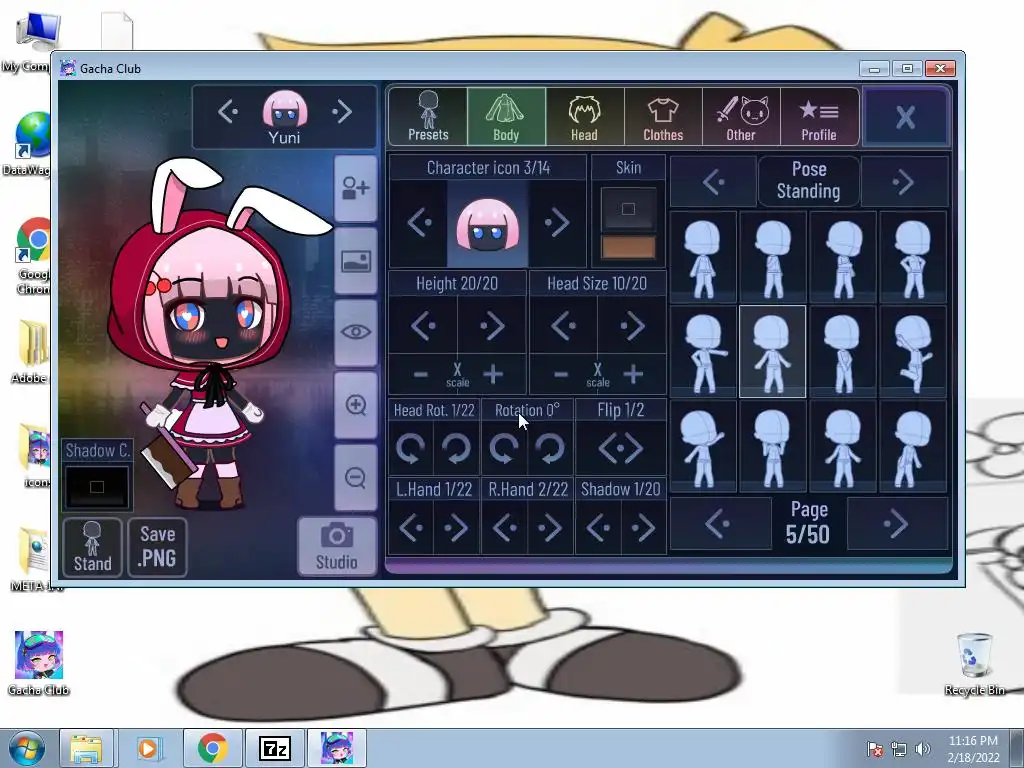Select the highlighted pose in middle row
This screenshot has width=1024, height=768.
(773, 352)
